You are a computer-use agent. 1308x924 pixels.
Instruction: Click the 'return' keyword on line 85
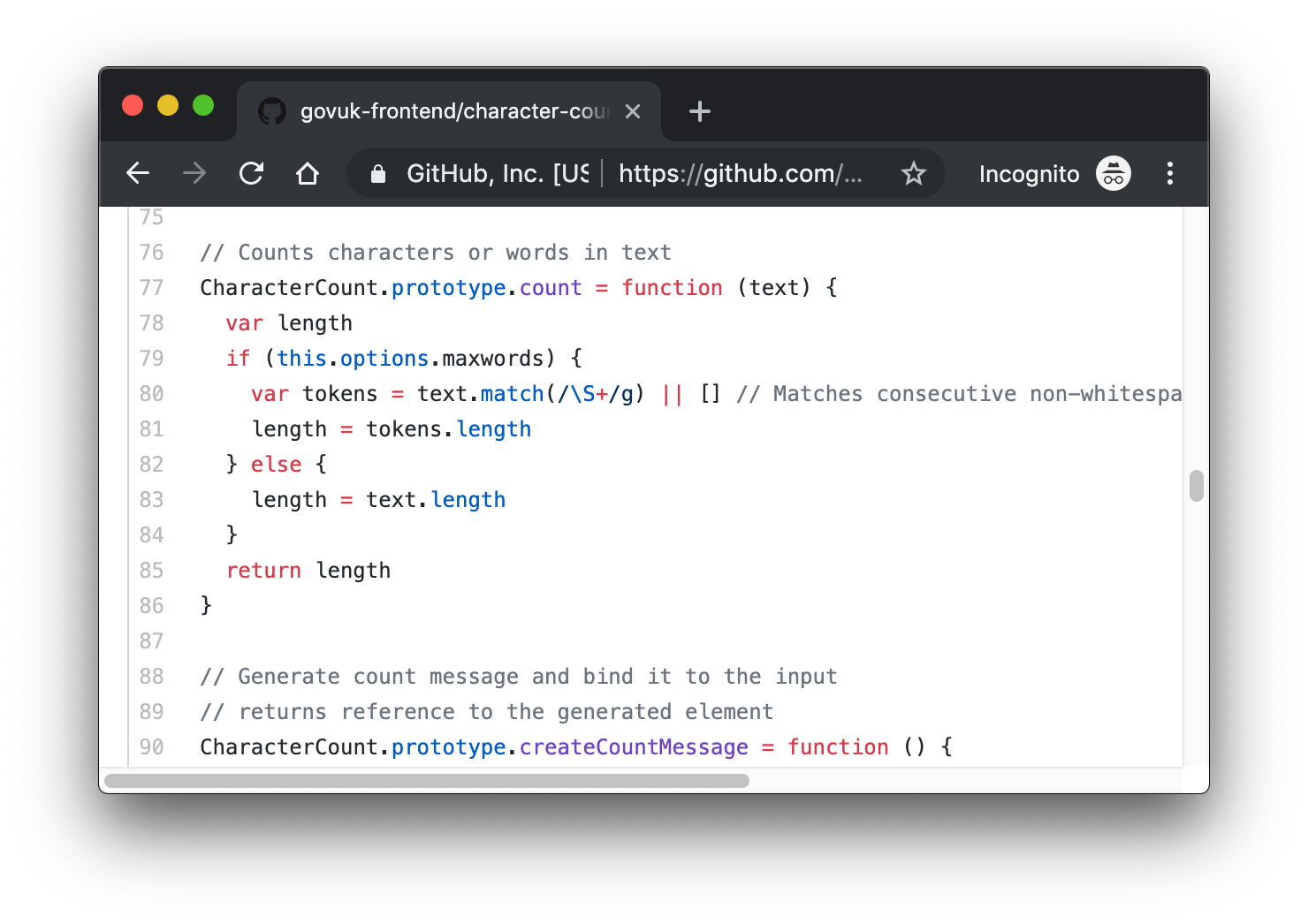coord(263,571)
